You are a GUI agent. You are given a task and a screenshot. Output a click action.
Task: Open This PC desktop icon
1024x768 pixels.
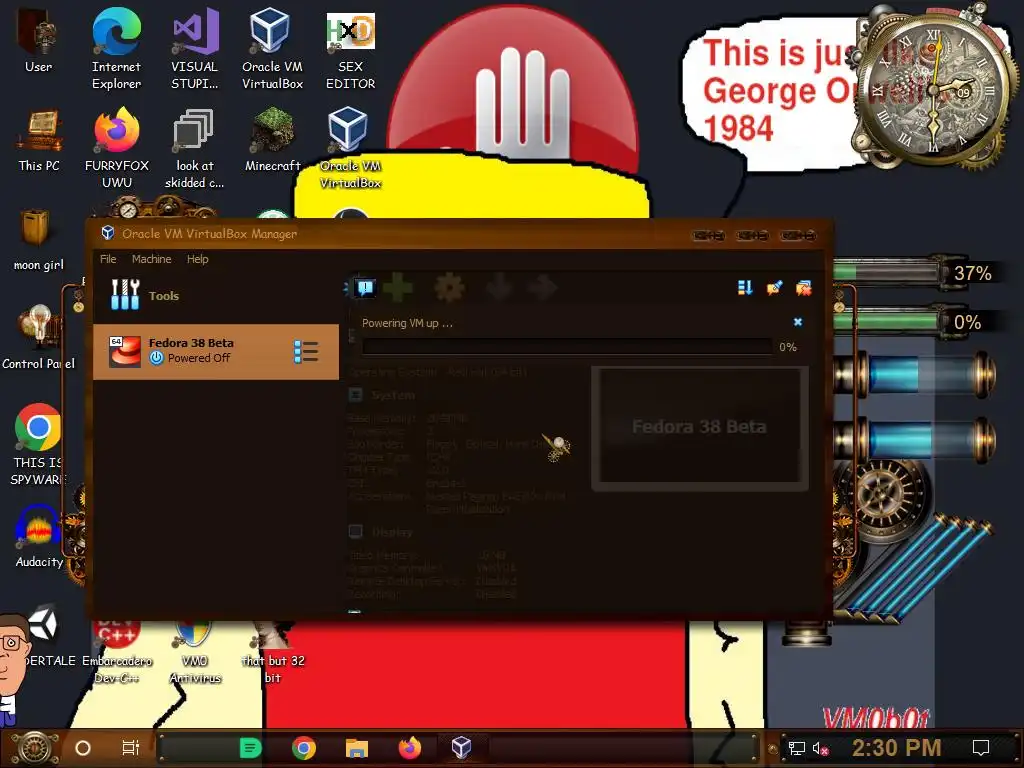coord(39,140)
